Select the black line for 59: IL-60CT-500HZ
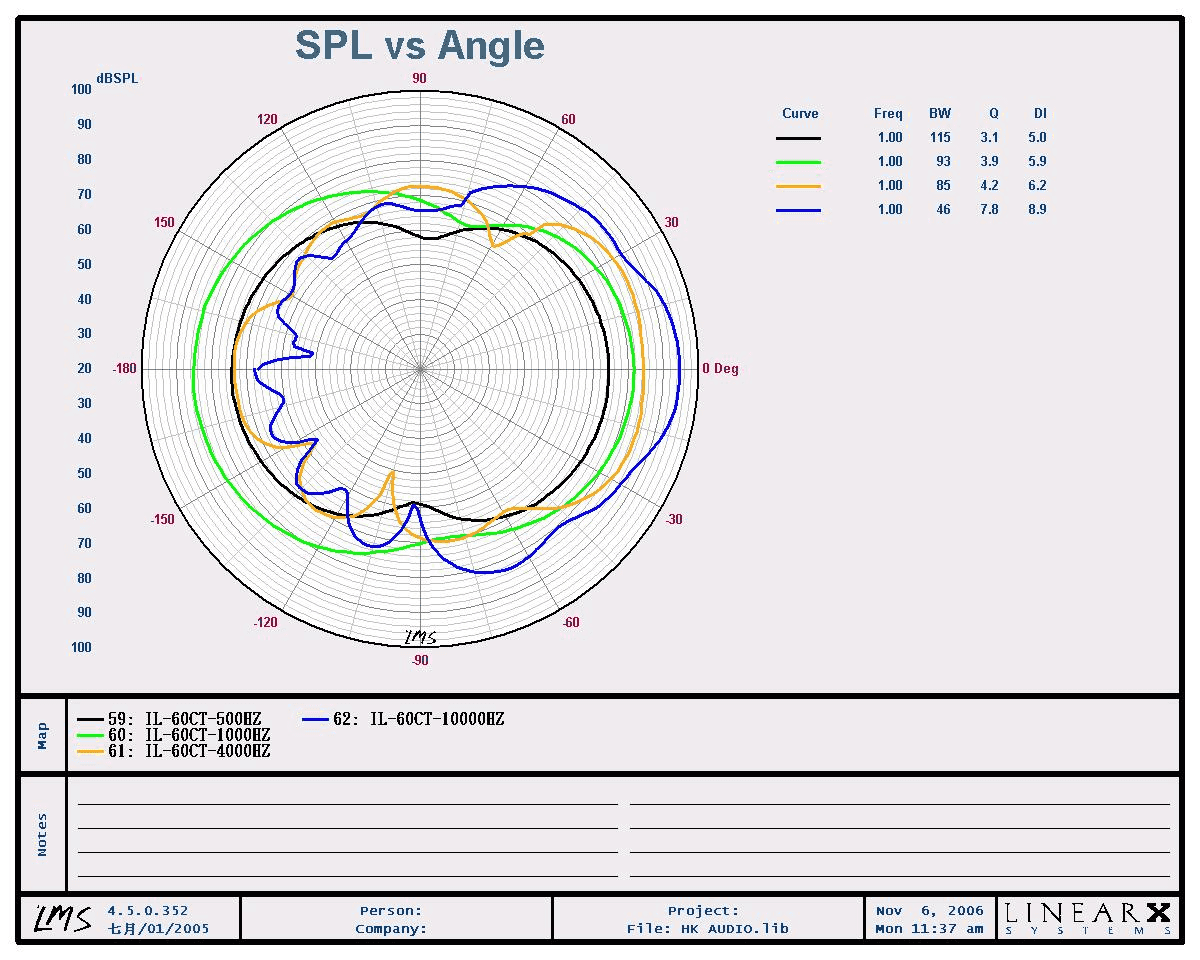Image resolution: width=1200 pixels, height=960 pixels. pos(91,719)
